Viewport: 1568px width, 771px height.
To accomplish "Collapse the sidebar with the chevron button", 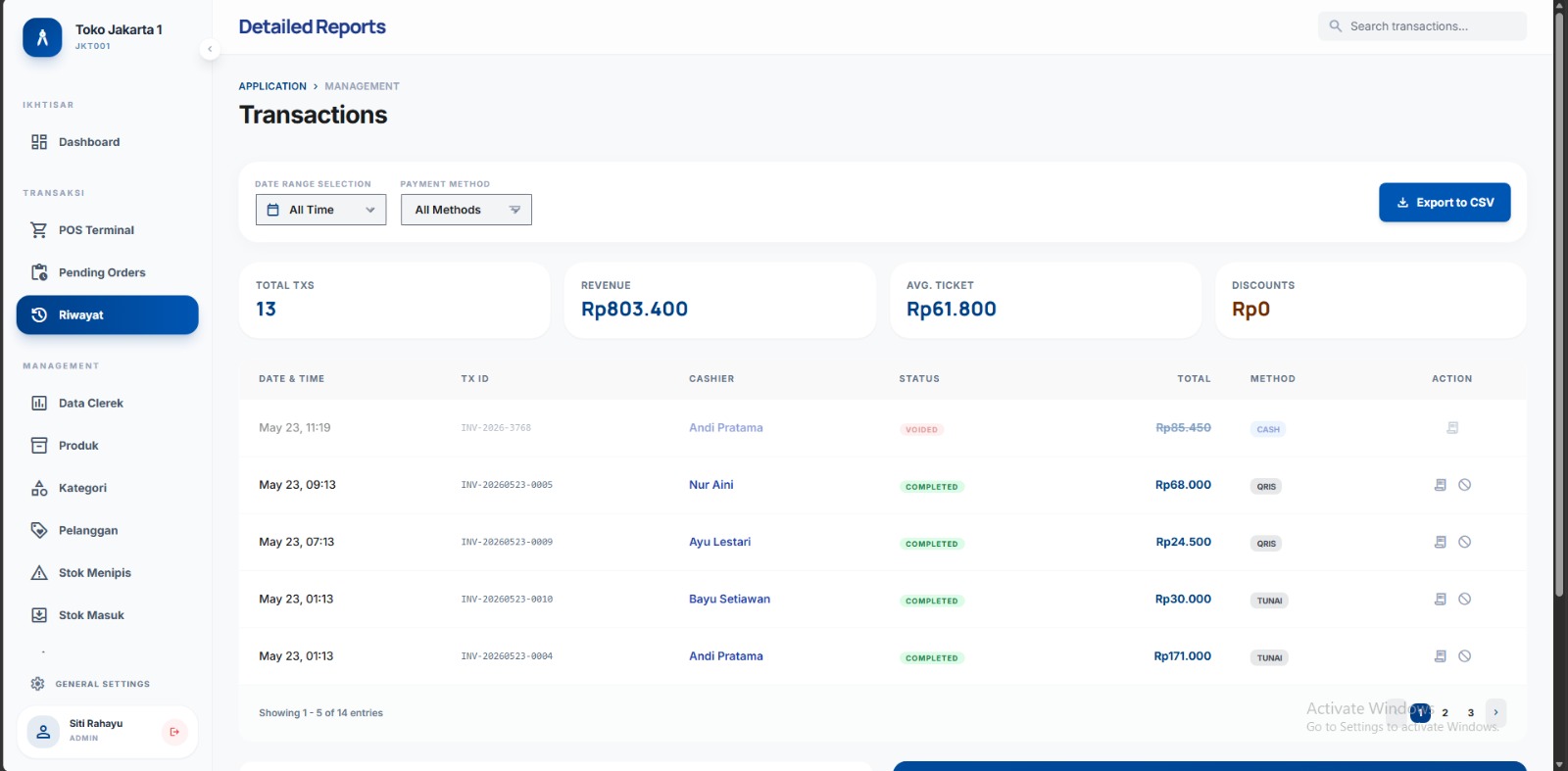I will 210,49.
